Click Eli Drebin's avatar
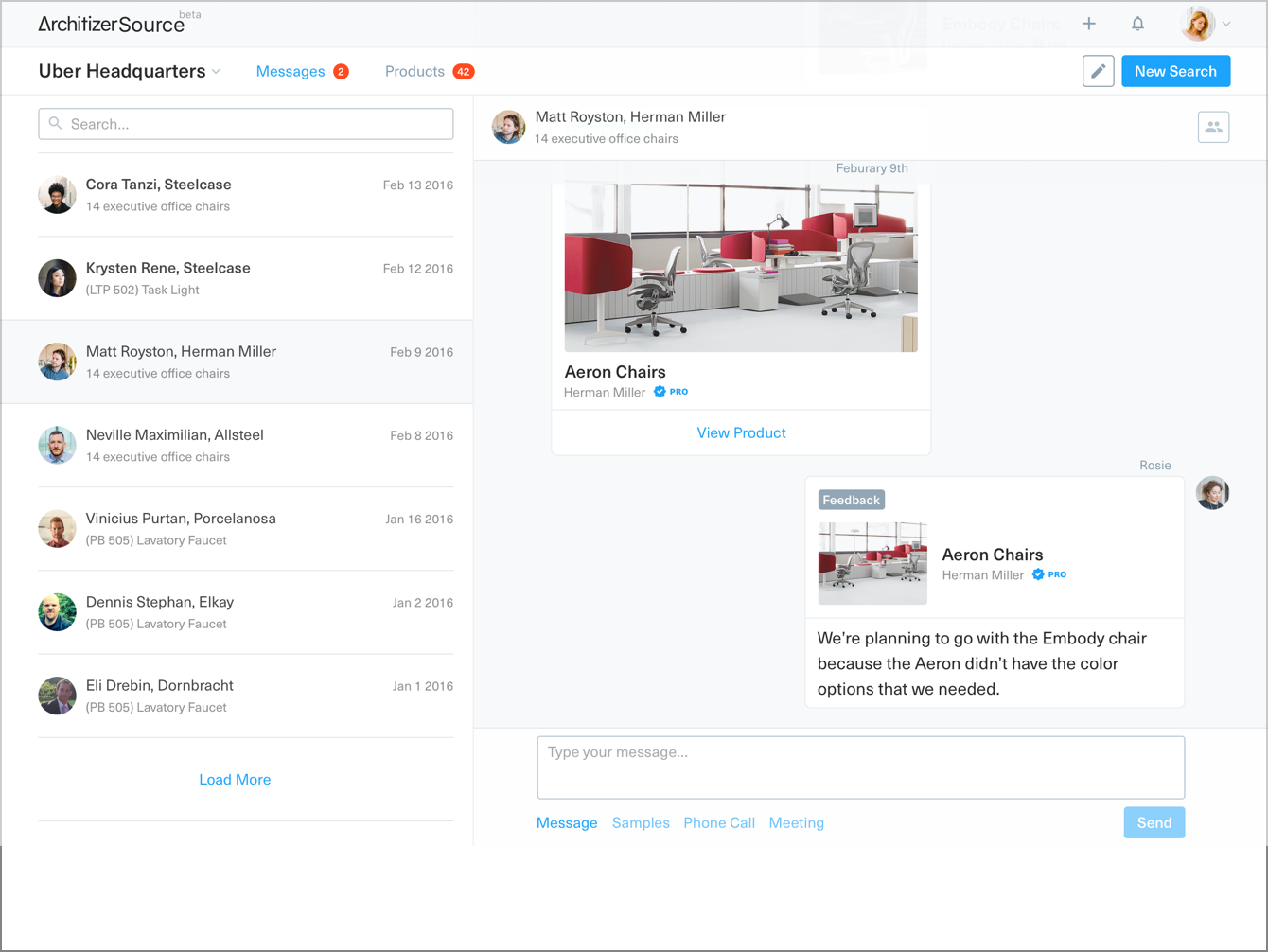Screen dimensions: 1268x952 point(57,696)
